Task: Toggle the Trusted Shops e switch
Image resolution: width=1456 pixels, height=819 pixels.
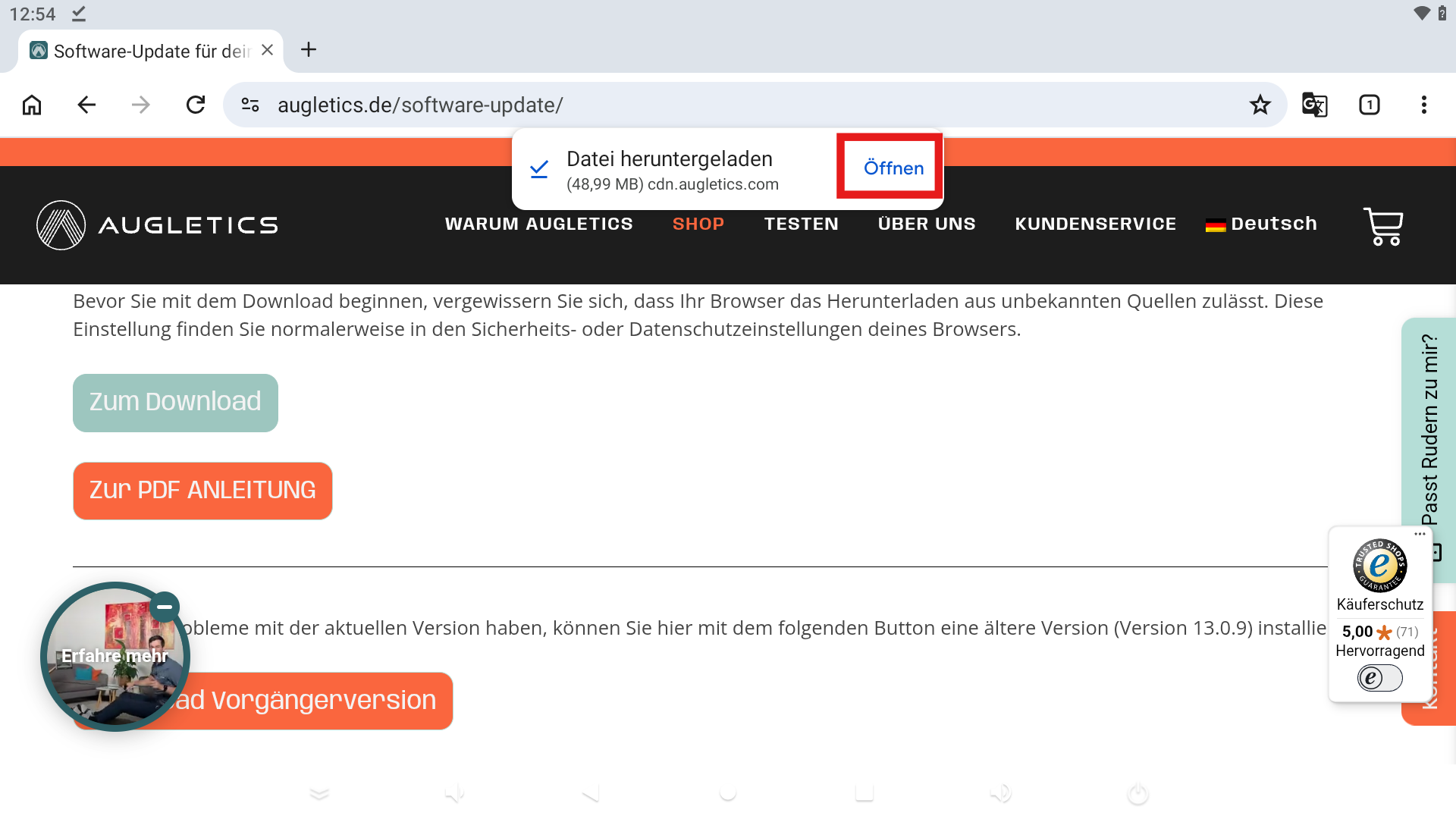Action: point(1380,678)
